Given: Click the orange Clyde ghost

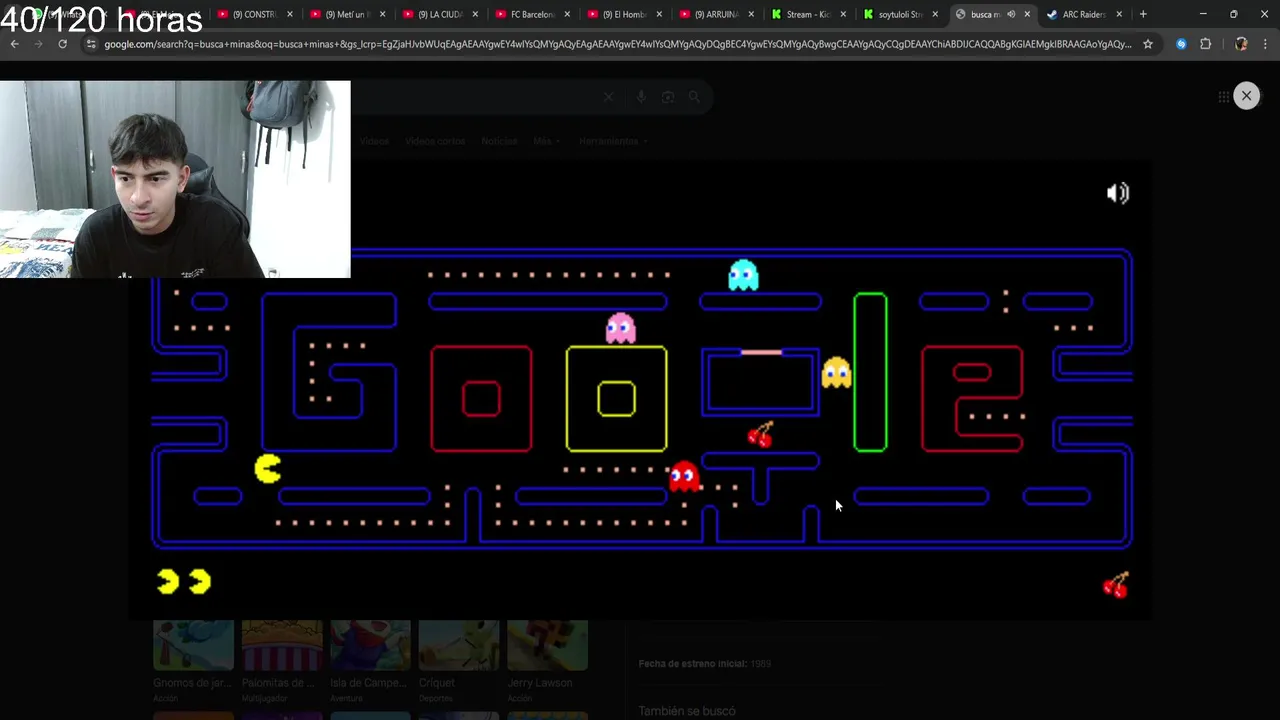Looking at the screenshot, I should [836, 373].
